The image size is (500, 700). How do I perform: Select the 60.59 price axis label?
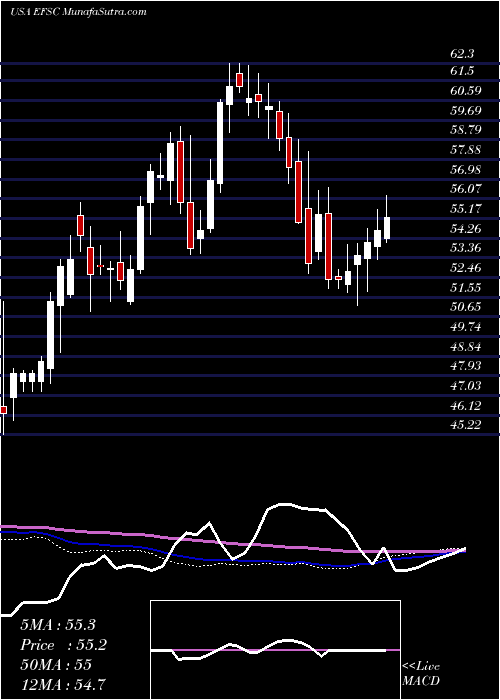466,91
